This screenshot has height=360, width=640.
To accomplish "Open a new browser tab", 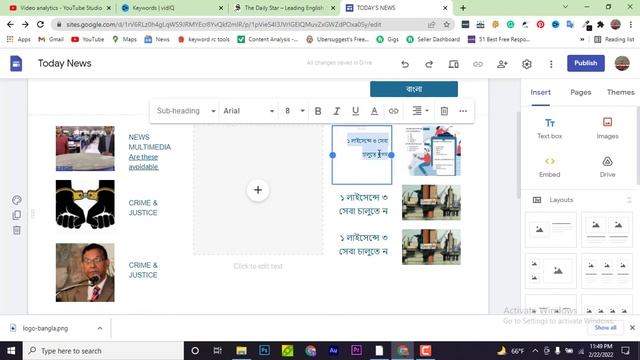I will 463,8.
